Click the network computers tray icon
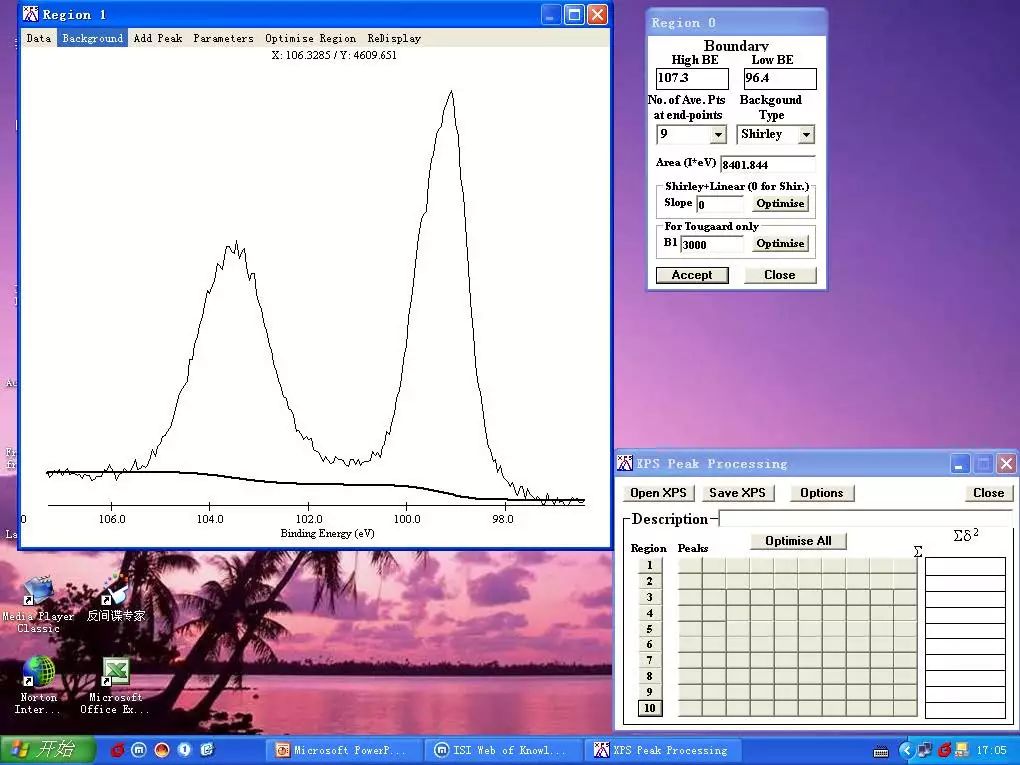The height and width of the screenshot is (765, 1020). [x=924, y=751]
